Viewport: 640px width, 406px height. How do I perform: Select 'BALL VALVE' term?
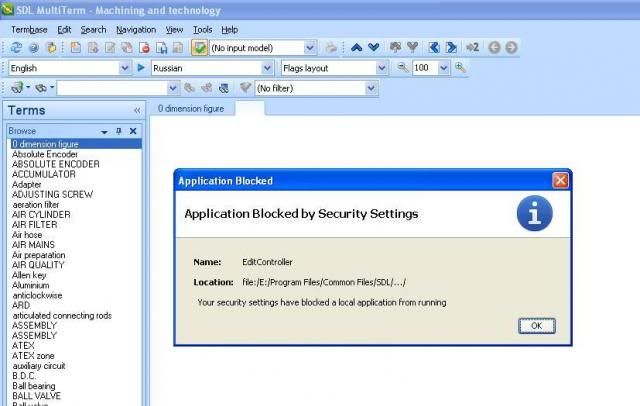click(36, 396)
